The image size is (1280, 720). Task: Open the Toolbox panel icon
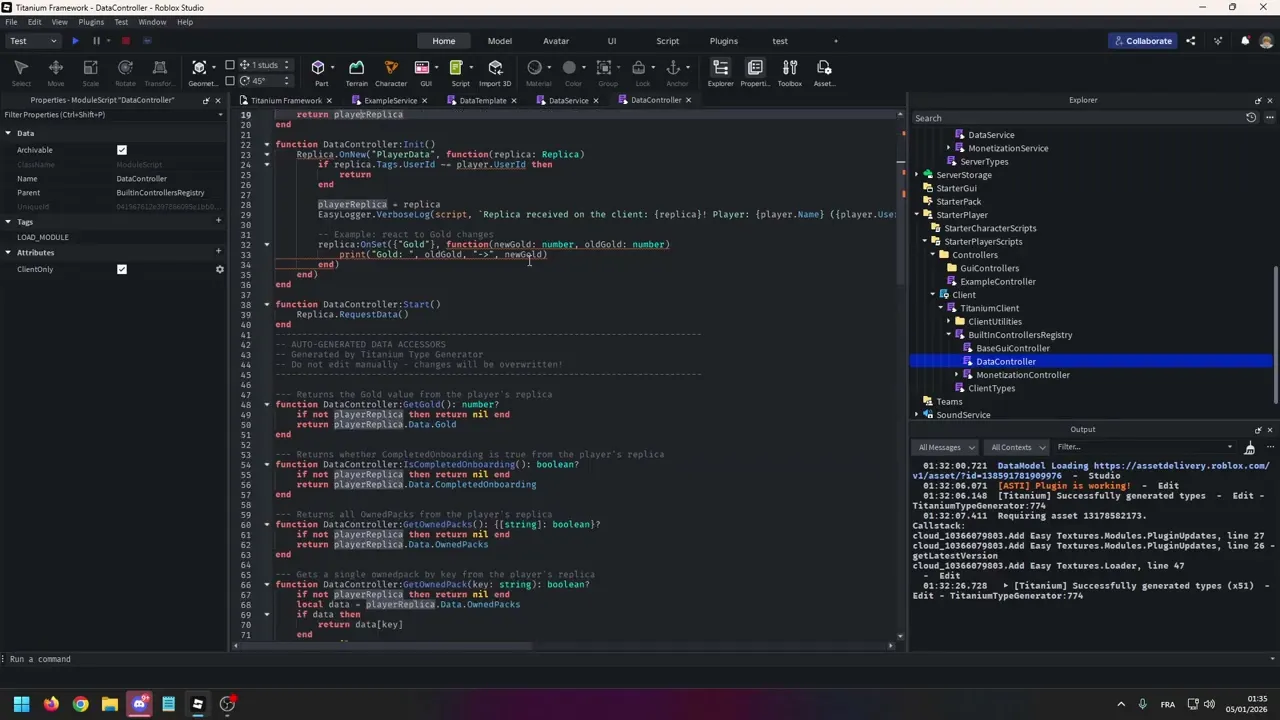pos(790,68)
